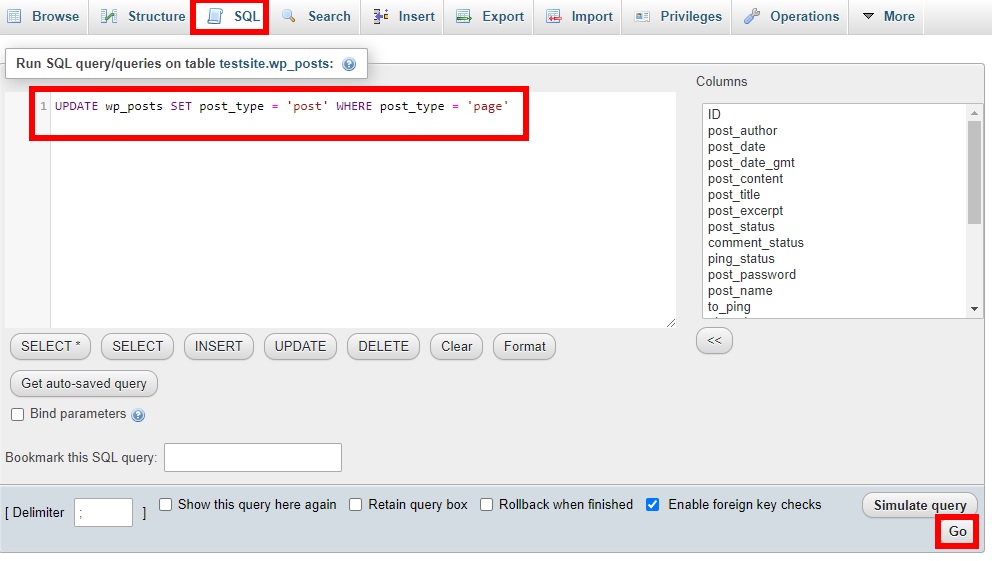Open SQL query help icon beside wp_posts
This screenshot has width=992, height=561.
(x=349, y=64)
